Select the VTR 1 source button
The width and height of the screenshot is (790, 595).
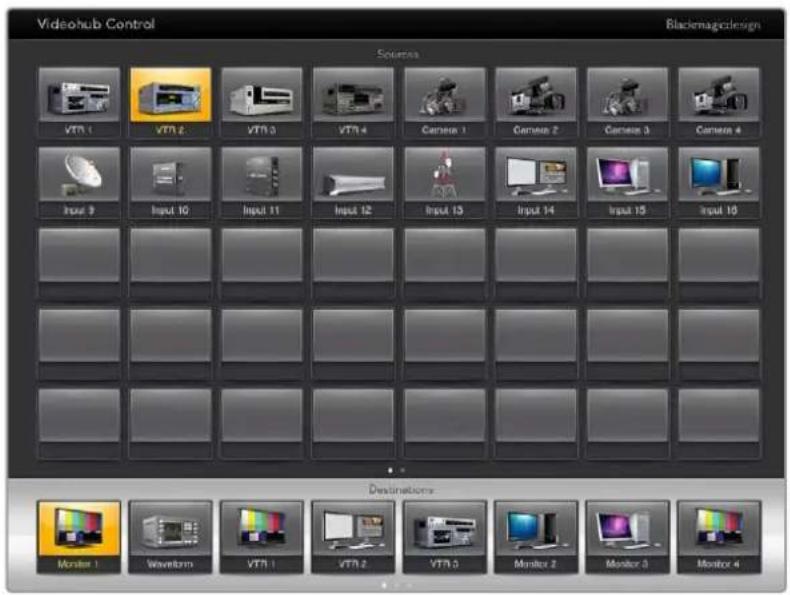pos(79,102)
